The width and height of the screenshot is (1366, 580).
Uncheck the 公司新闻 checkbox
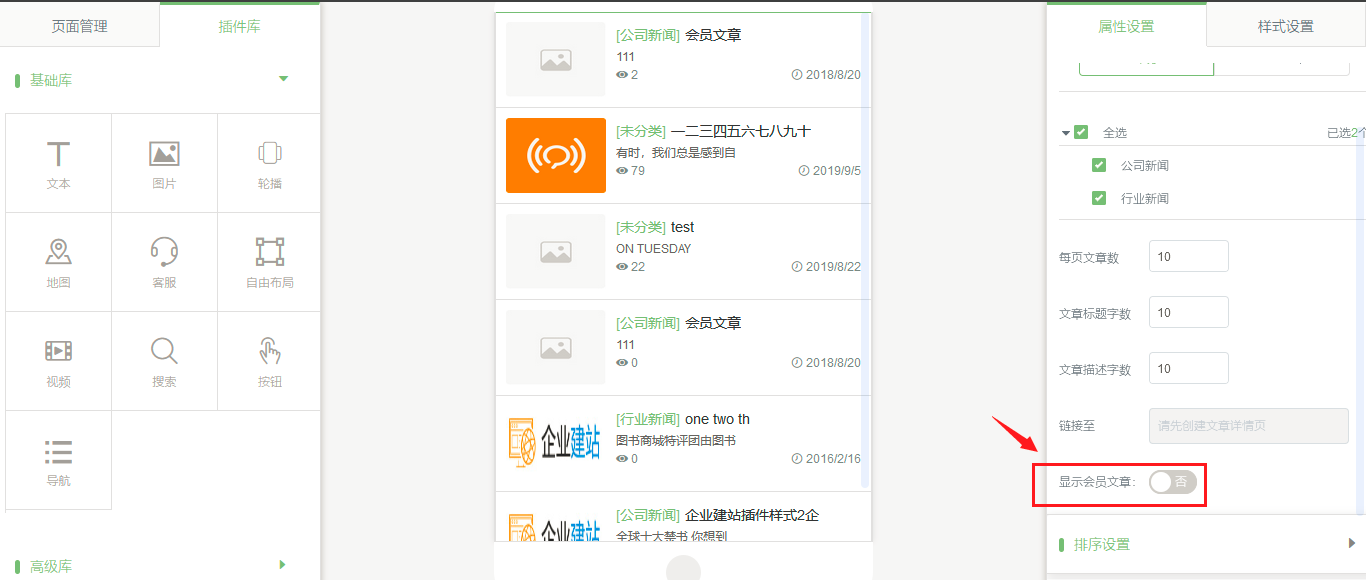pos(1099,165)
